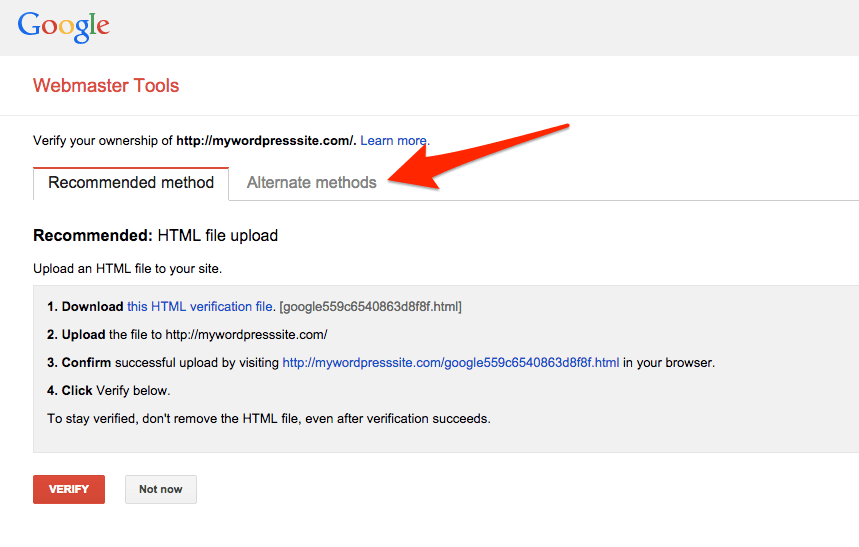
Task: Click the Recommended: HTML file upload heading
Action: (155, 236)
